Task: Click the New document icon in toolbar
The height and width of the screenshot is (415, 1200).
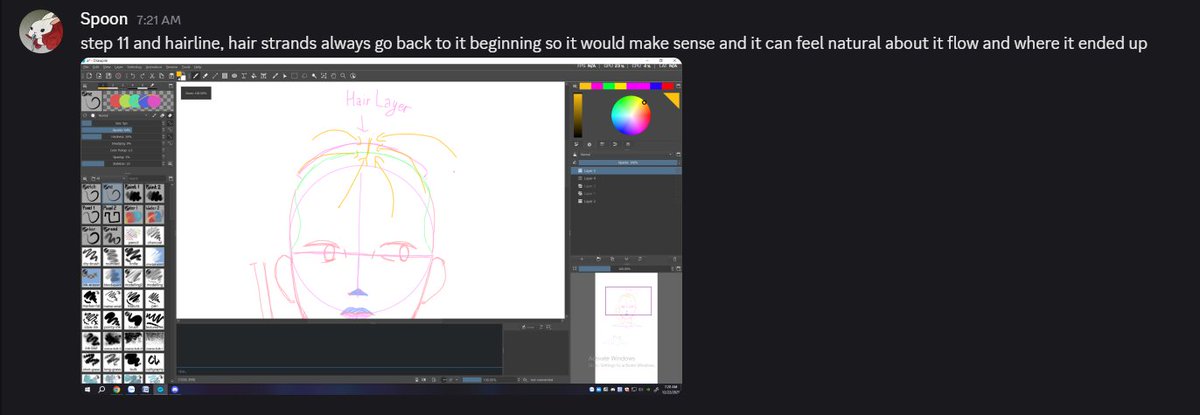Action: click(x=89, y=76)
